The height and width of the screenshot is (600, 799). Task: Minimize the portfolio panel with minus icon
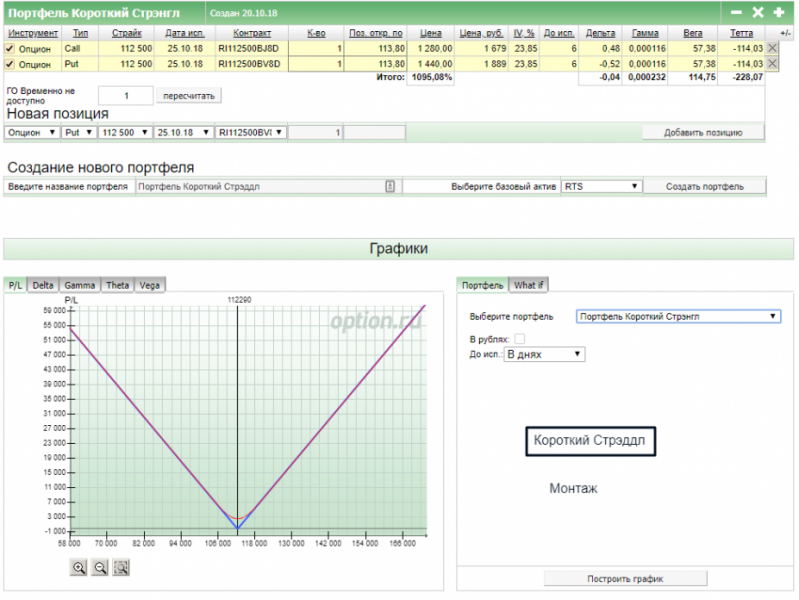tap(736, 12)
